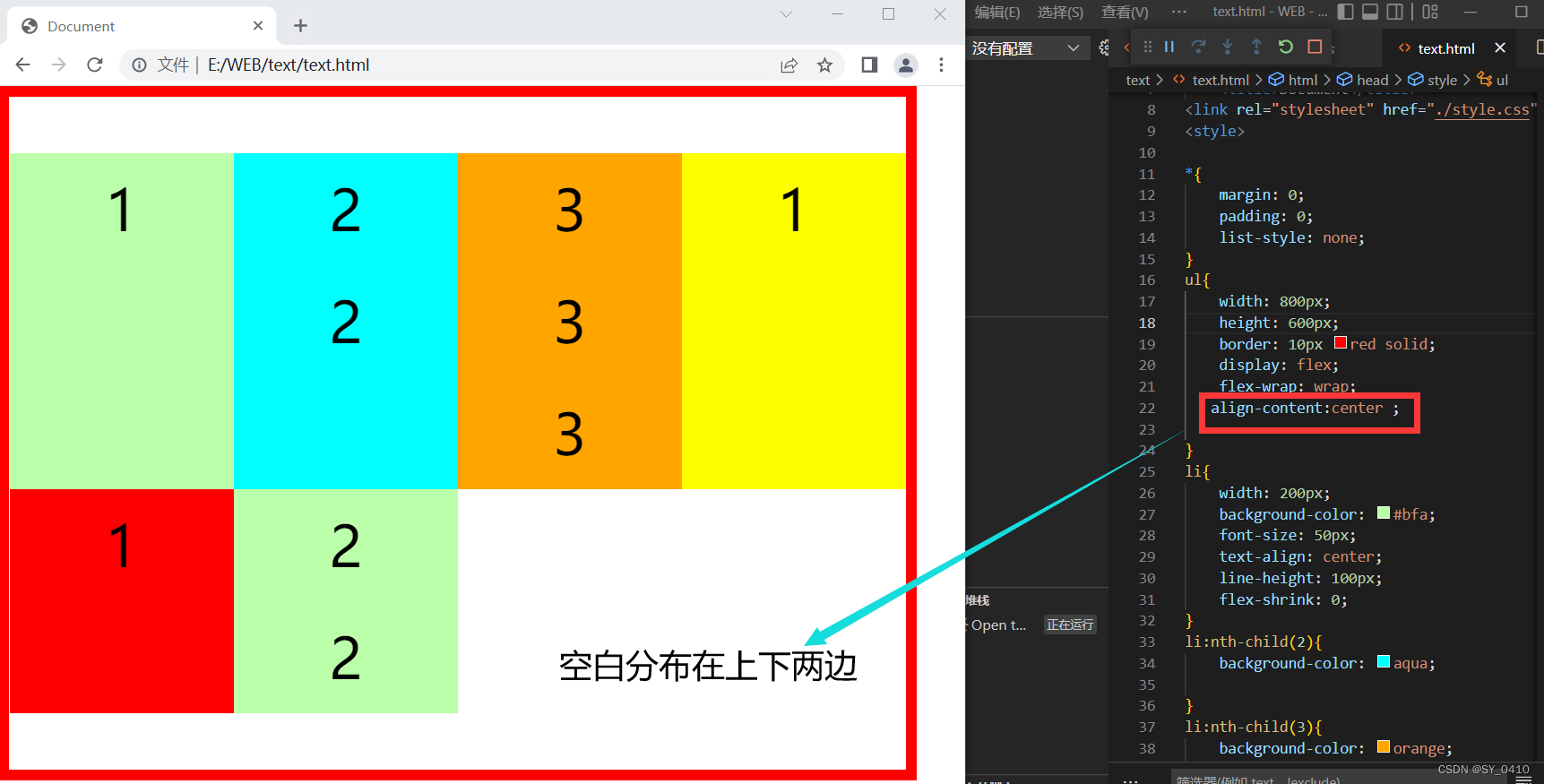This screenshot has height=784, width=1544.
Task: Click the Step Into debug icon
Action: click(1228, 47)
